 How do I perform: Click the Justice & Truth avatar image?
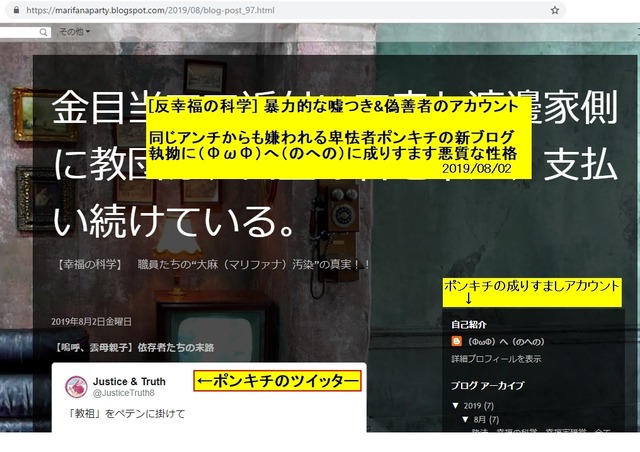click(76, 387)
